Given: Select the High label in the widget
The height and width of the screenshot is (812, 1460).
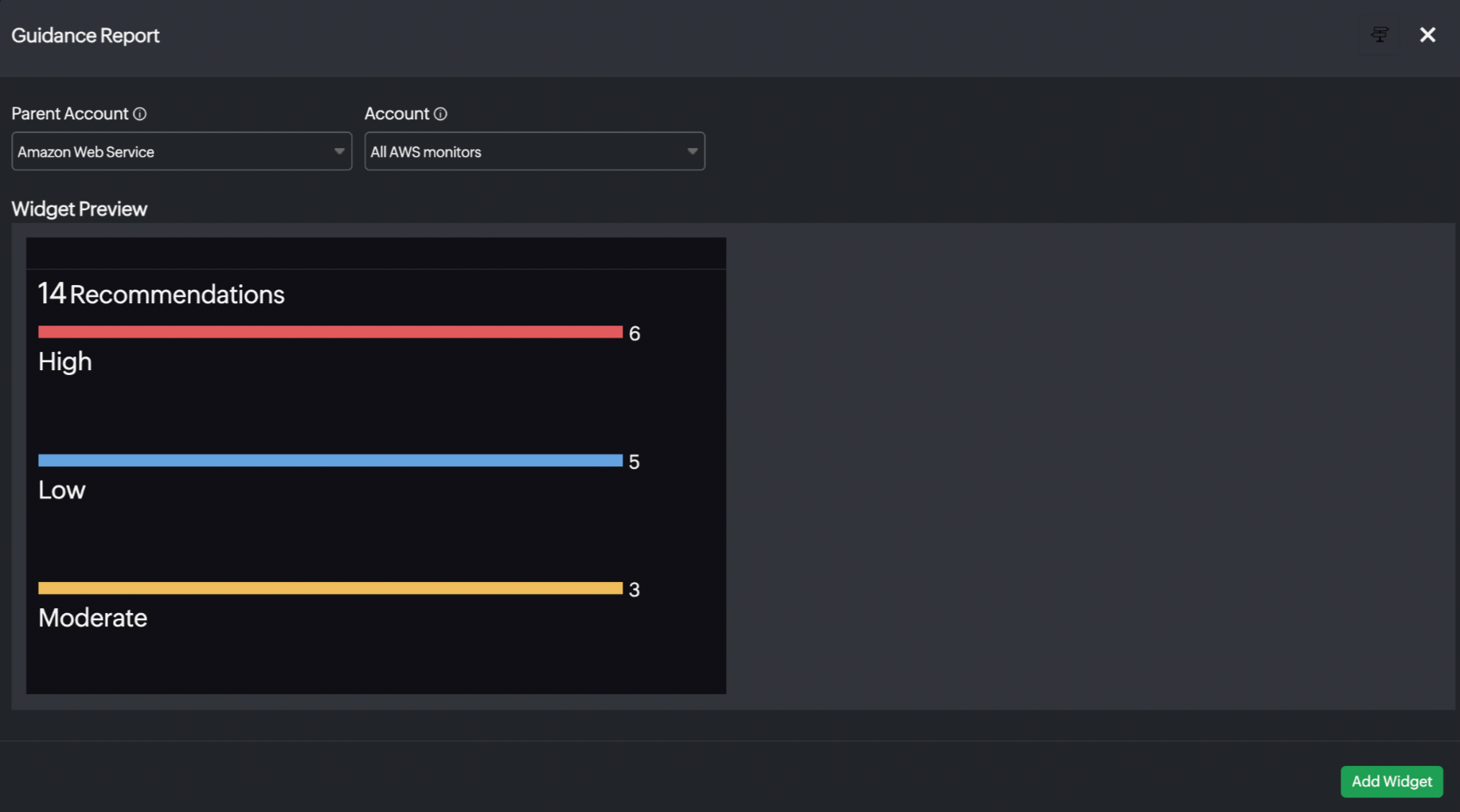Looking at the screenshot, I should pyautogui.click(x=65, y=361).
